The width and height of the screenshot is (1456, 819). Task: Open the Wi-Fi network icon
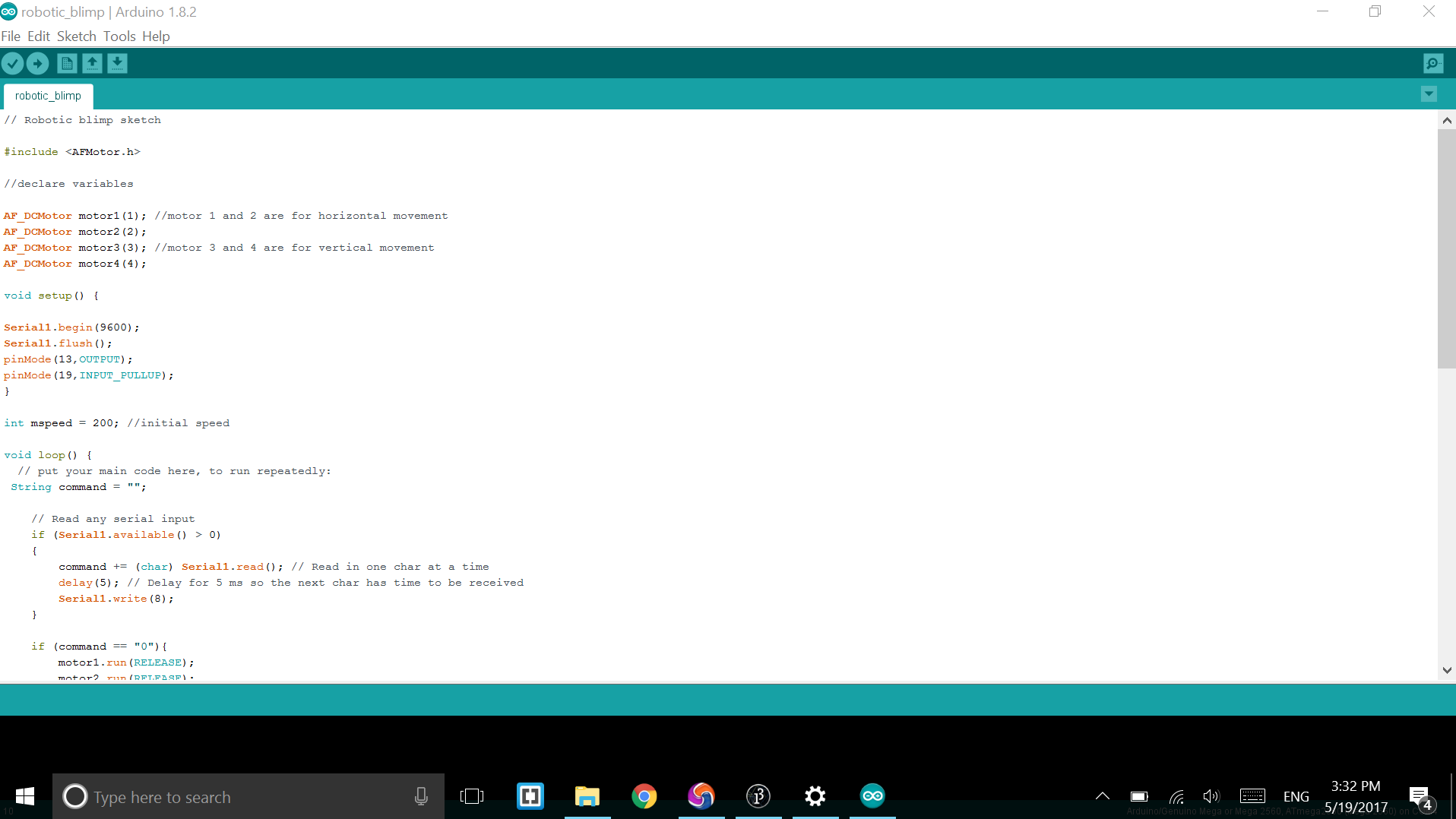[1176, 796]
